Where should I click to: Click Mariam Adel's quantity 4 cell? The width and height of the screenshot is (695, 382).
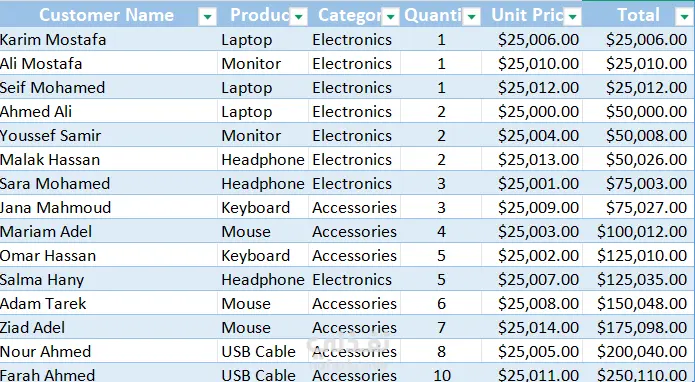(x=441, y=231)
